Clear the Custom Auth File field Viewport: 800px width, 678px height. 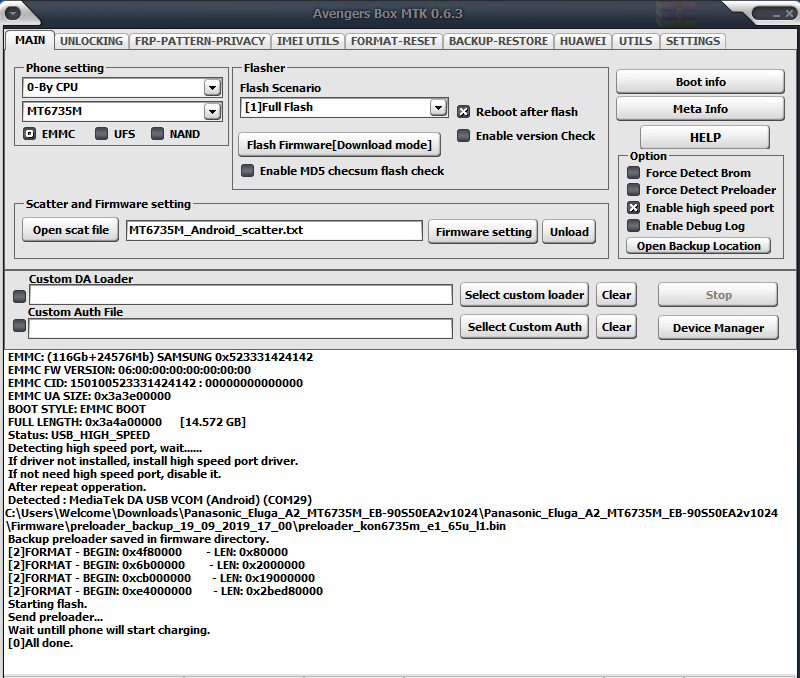(x=616, y=327)
